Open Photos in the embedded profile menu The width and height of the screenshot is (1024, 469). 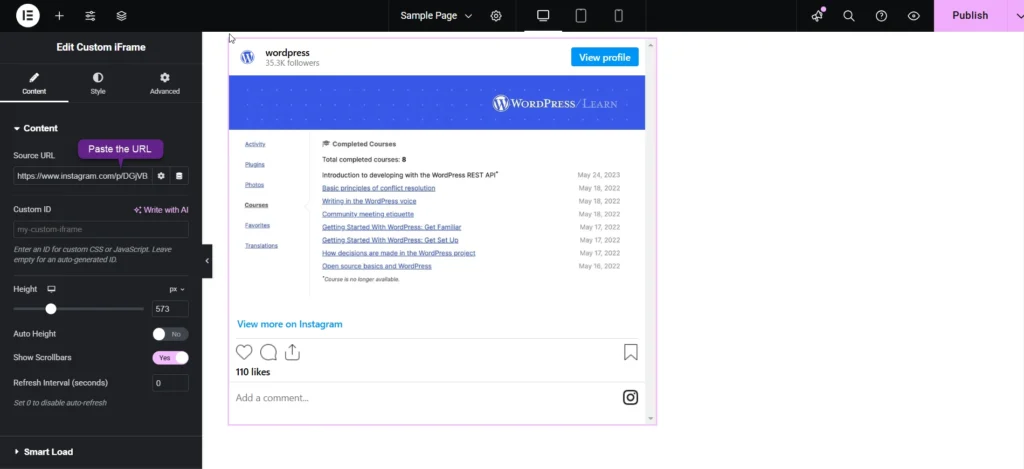(255, 185)
